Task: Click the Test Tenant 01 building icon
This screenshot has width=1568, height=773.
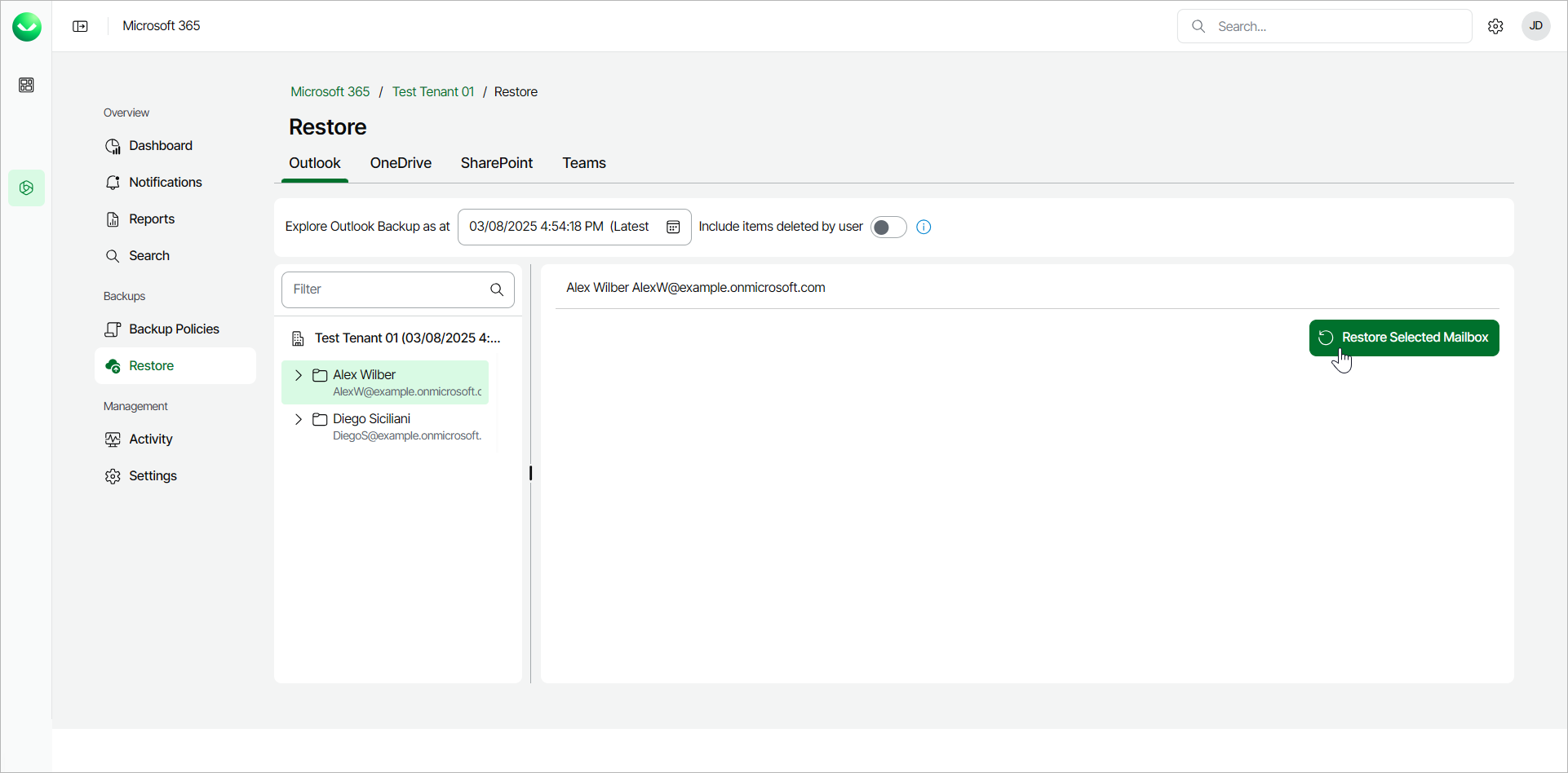Action: pos(298,338)
